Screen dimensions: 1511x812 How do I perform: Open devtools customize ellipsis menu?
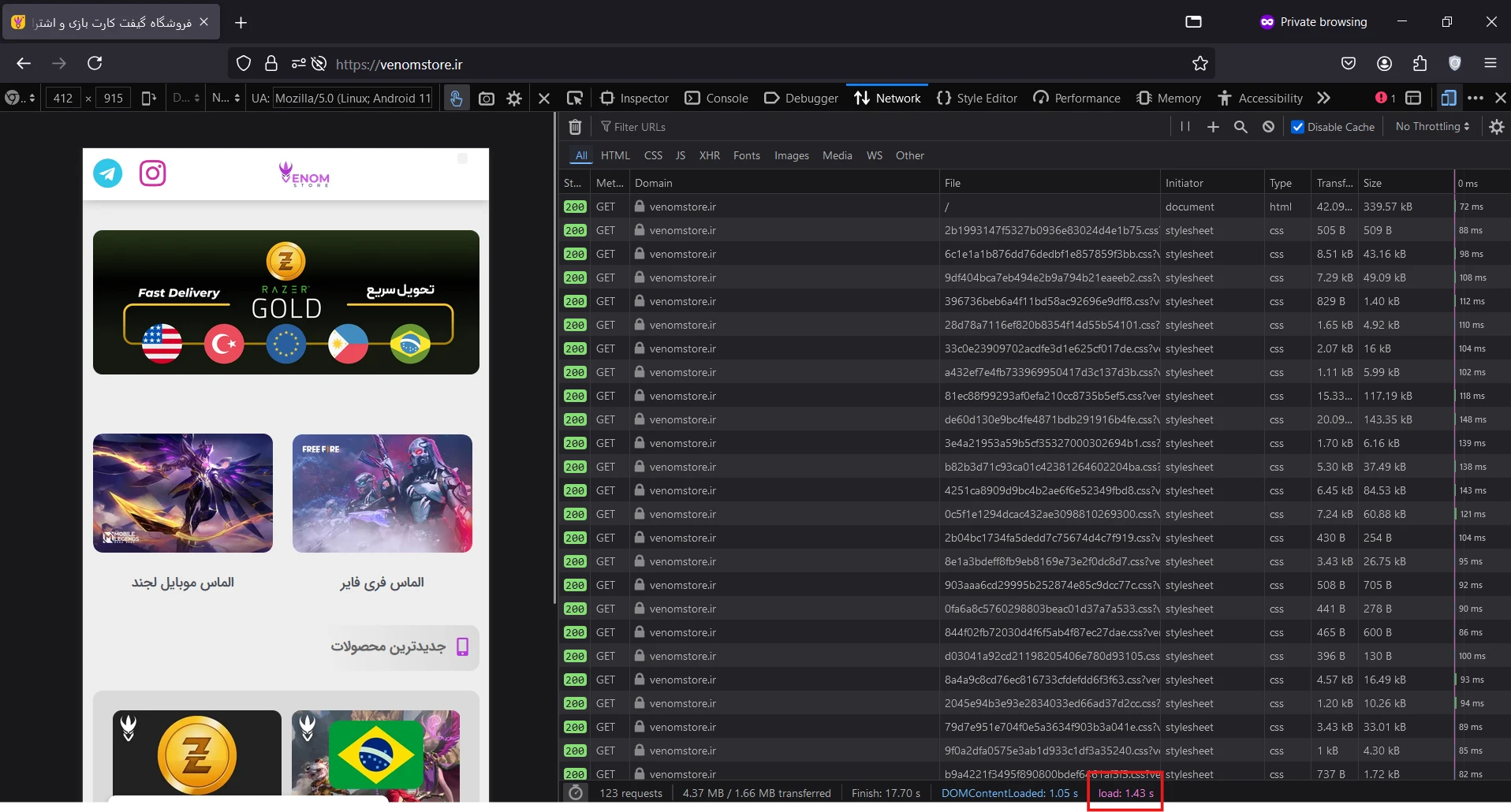coord(1476,98)
